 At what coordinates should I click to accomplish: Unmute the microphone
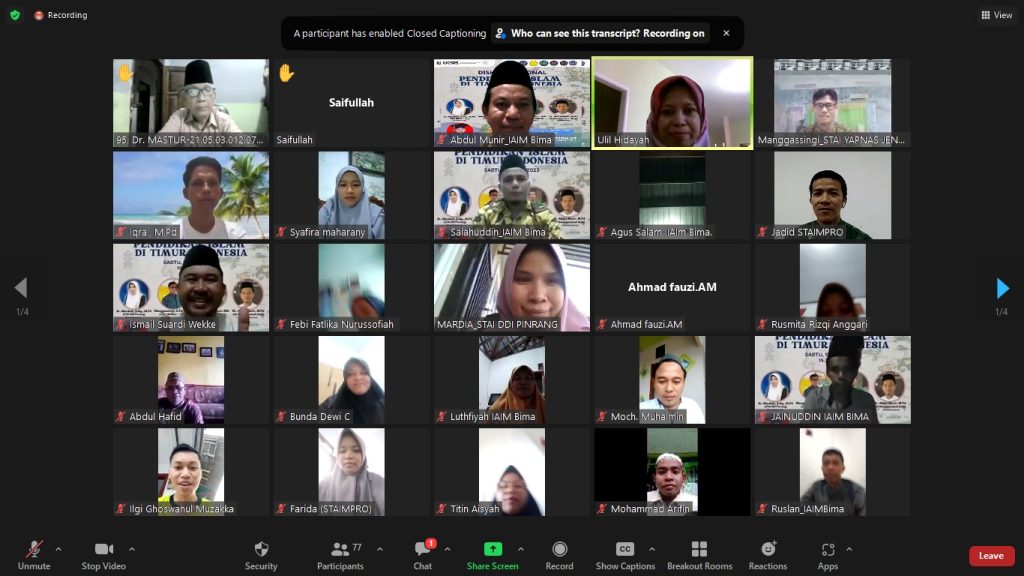[34, 555]
